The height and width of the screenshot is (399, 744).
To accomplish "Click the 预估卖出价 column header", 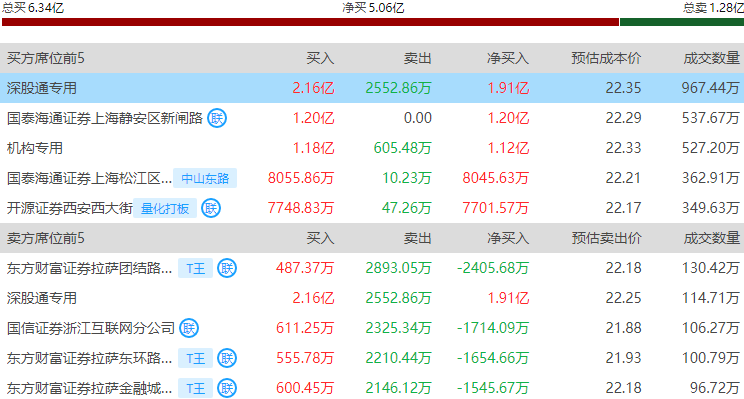I will click(606, 238).
